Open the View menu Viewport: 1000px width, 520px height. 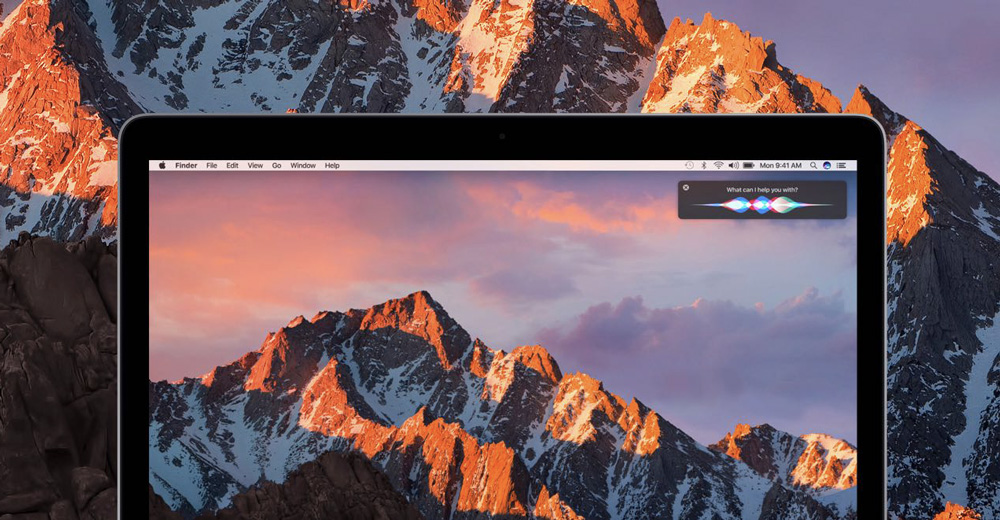(x=255, y=165)
